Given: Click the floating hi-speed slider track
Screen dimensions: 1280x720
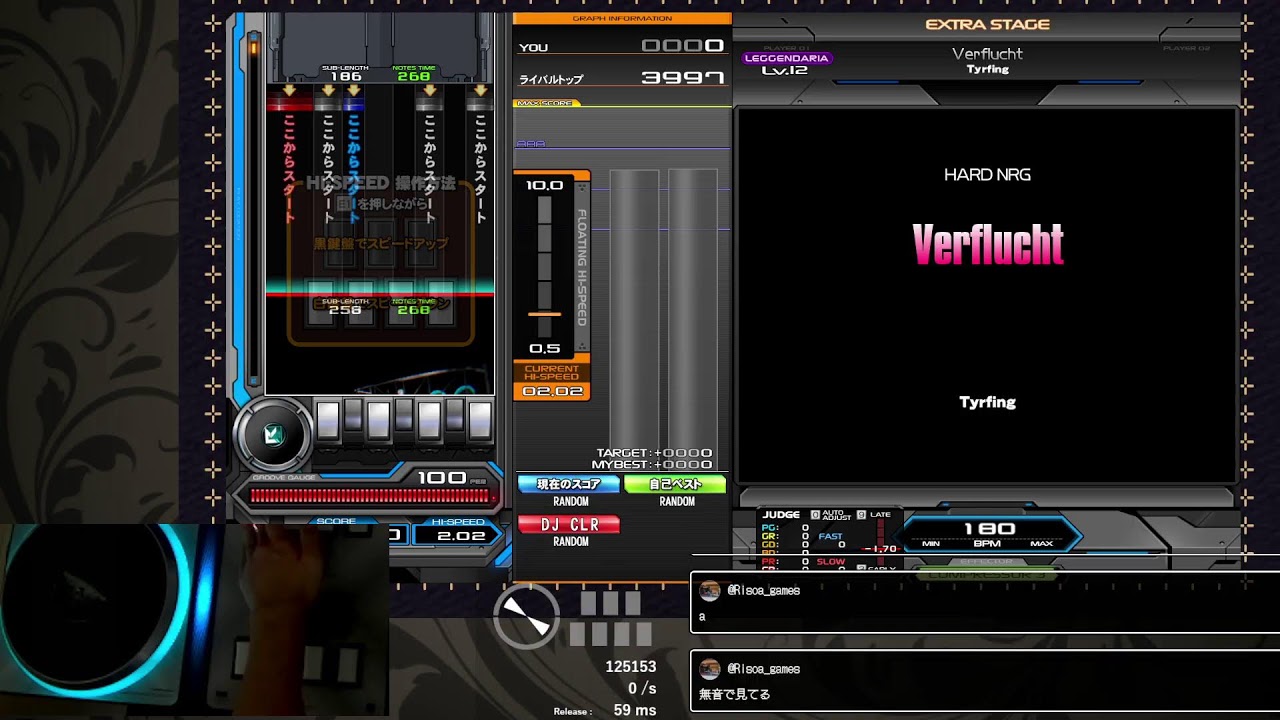Looking at the screenshot, I should (x=544, y=267).
